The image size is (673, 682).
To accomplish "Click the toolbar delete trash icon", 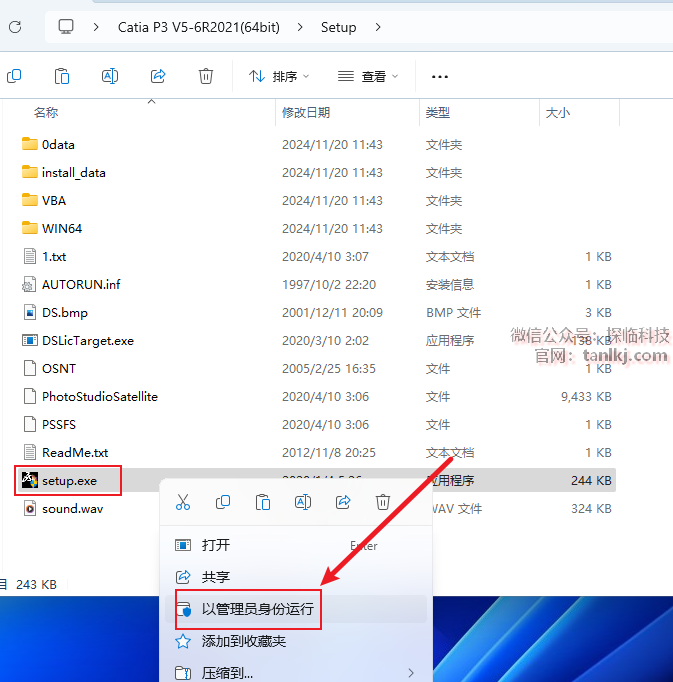I will [206, 76].
